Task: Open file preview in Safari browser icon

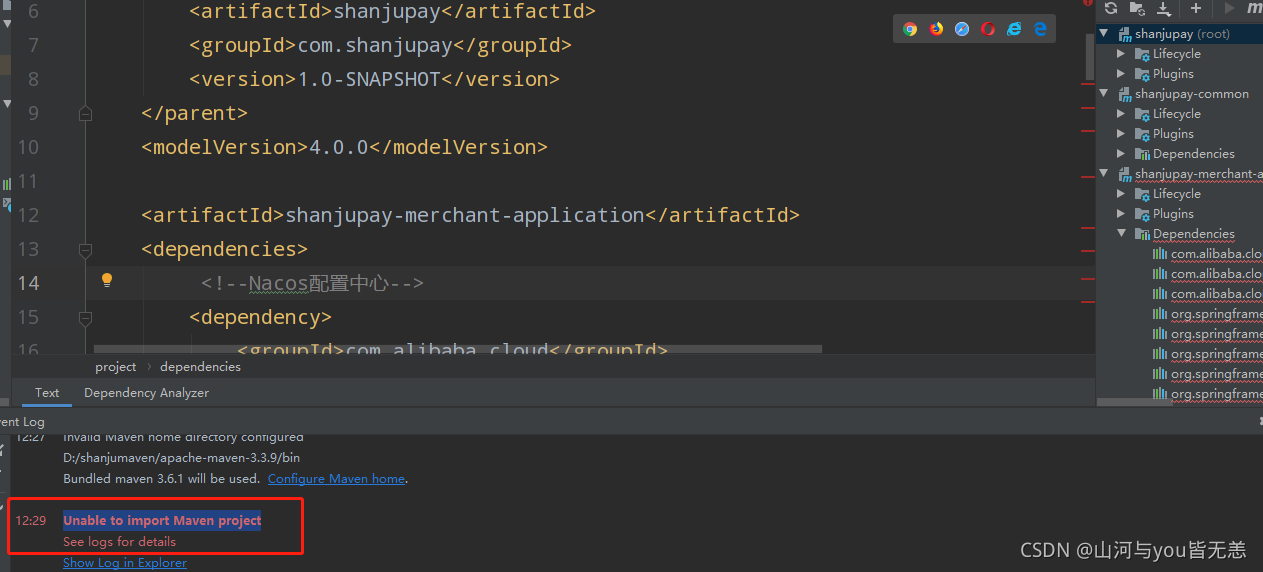Action: (x=962, y=29)
